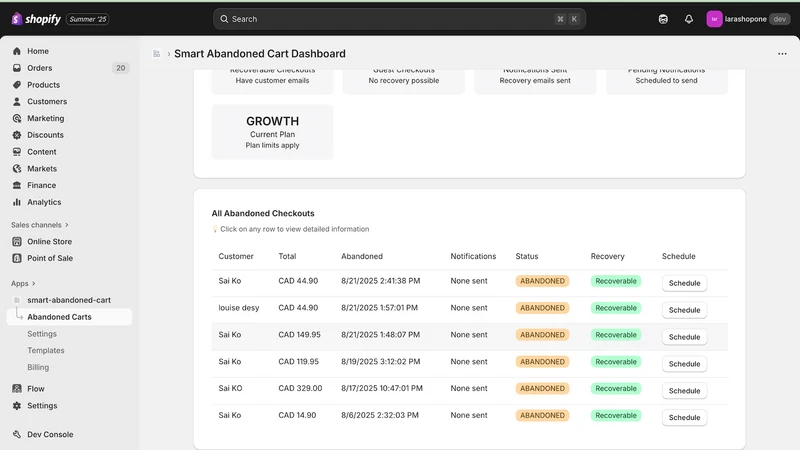
Task: Open the Billing subpage
Action: tap(38, 367)
